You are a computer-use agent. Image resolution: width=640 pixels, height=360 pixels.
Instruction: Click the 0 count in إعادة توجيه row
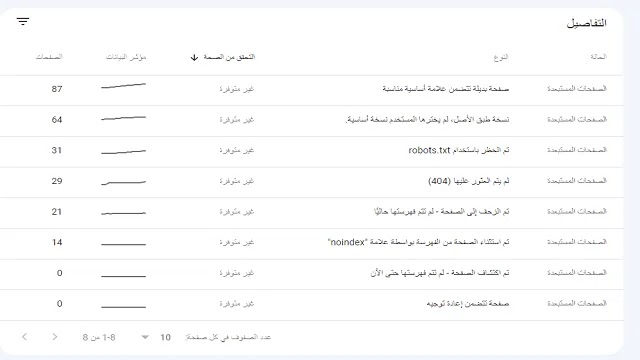point(60,304)
